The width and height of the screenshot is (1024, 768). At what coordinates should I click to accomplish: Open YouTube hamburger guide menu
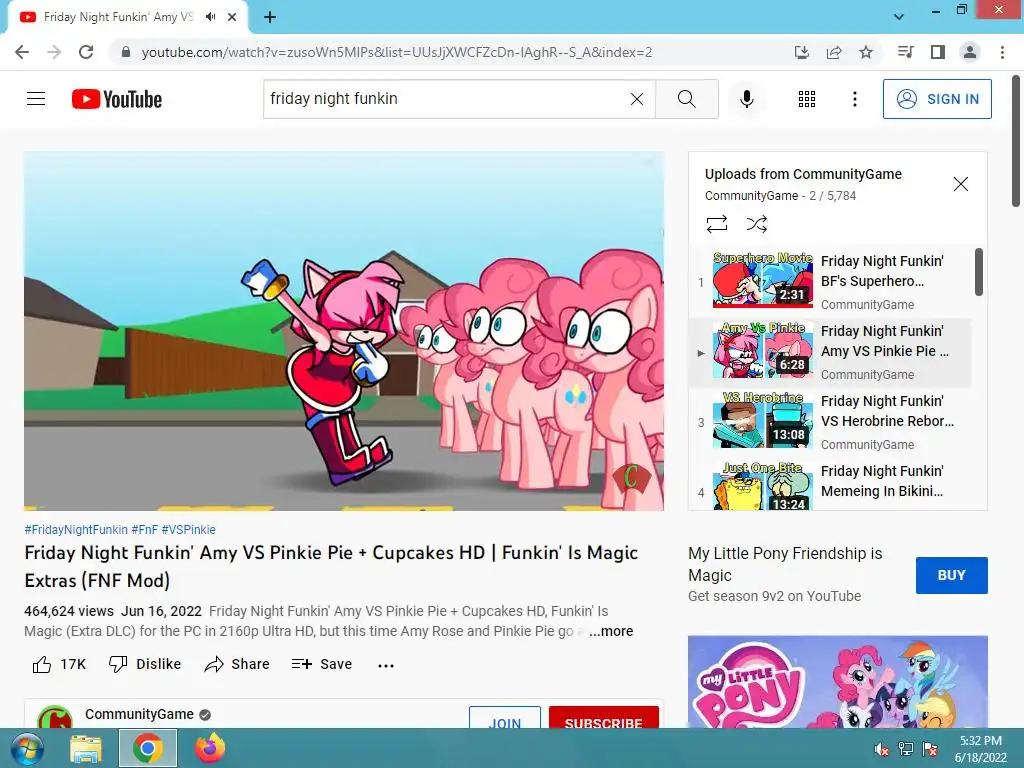pyautogui.click(x=36, y=99)
